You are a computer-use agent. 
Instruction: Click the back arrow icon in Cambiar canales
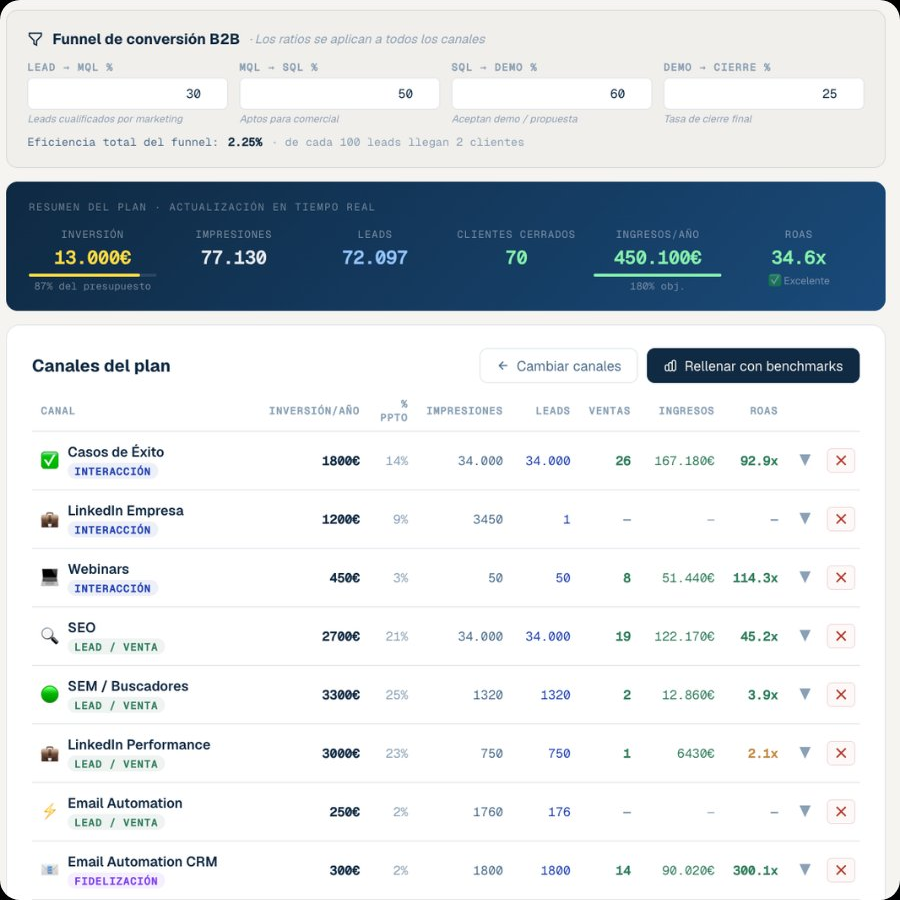click(503, 366)
